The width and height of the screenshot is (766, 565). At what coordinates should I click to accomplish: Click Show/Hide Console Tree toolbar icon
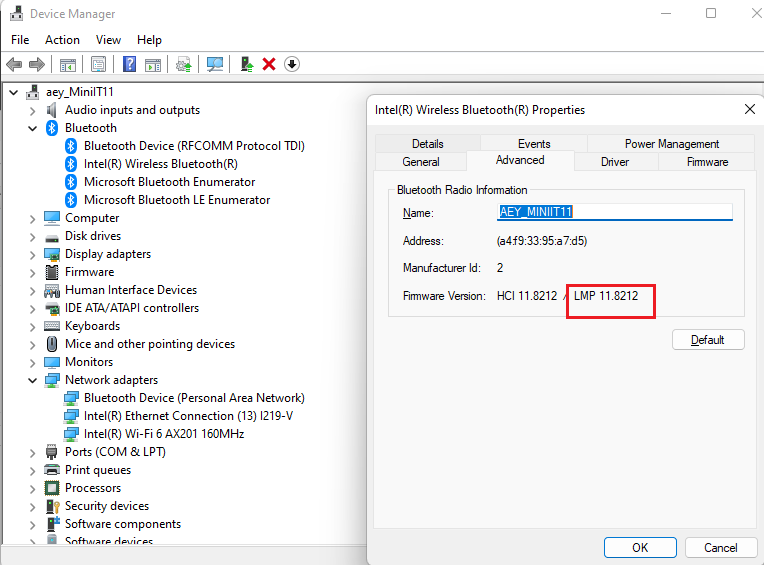pyautogui.click(x=68, y=64)
